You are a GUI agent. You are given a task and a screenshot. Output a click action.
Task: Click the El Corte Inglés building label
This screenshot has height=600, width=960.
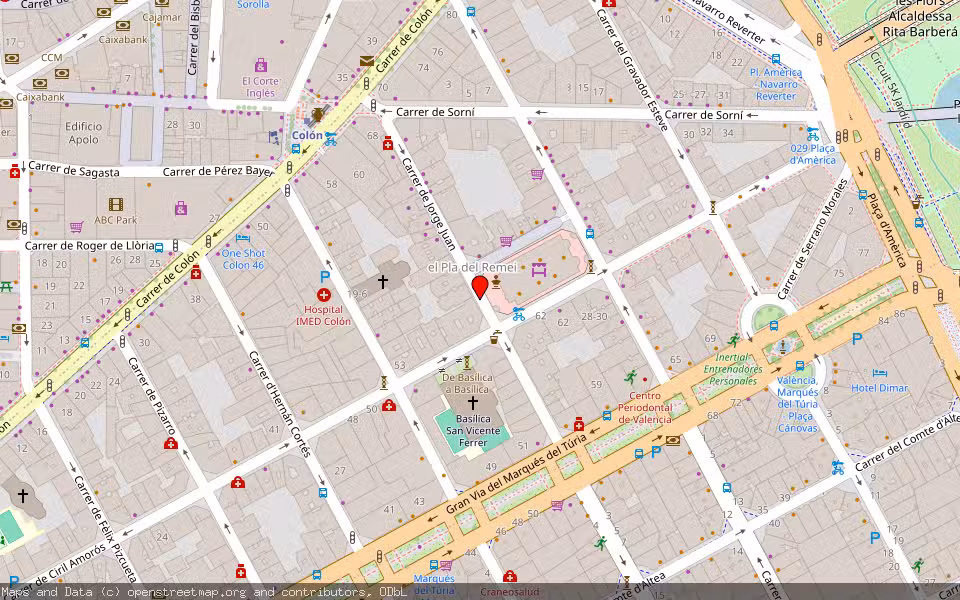pos(262,80)
